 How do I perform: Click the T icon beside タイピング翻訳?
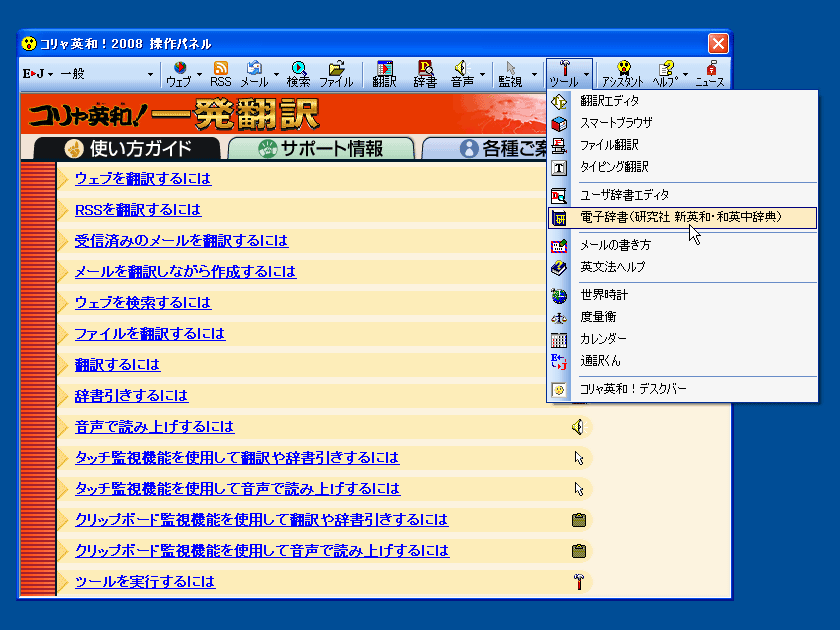pyautogui.click(x=559, y=168)
